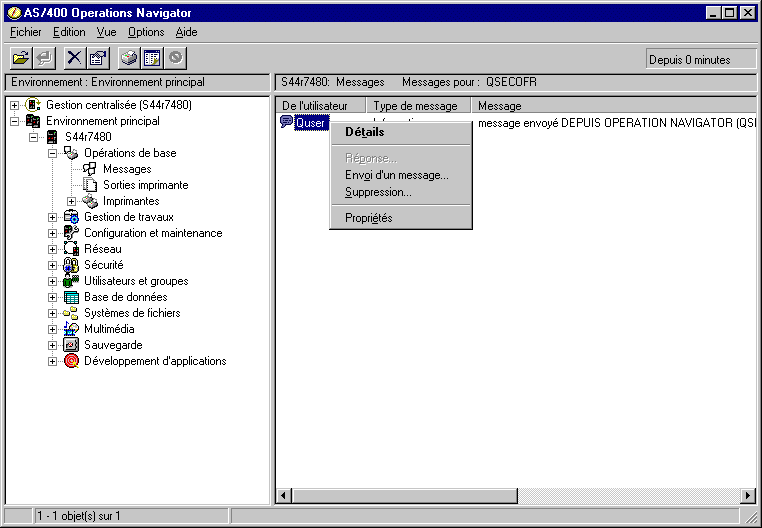Click the Opérations de base icon
The image size is (762, 528).
pos(71,153)
